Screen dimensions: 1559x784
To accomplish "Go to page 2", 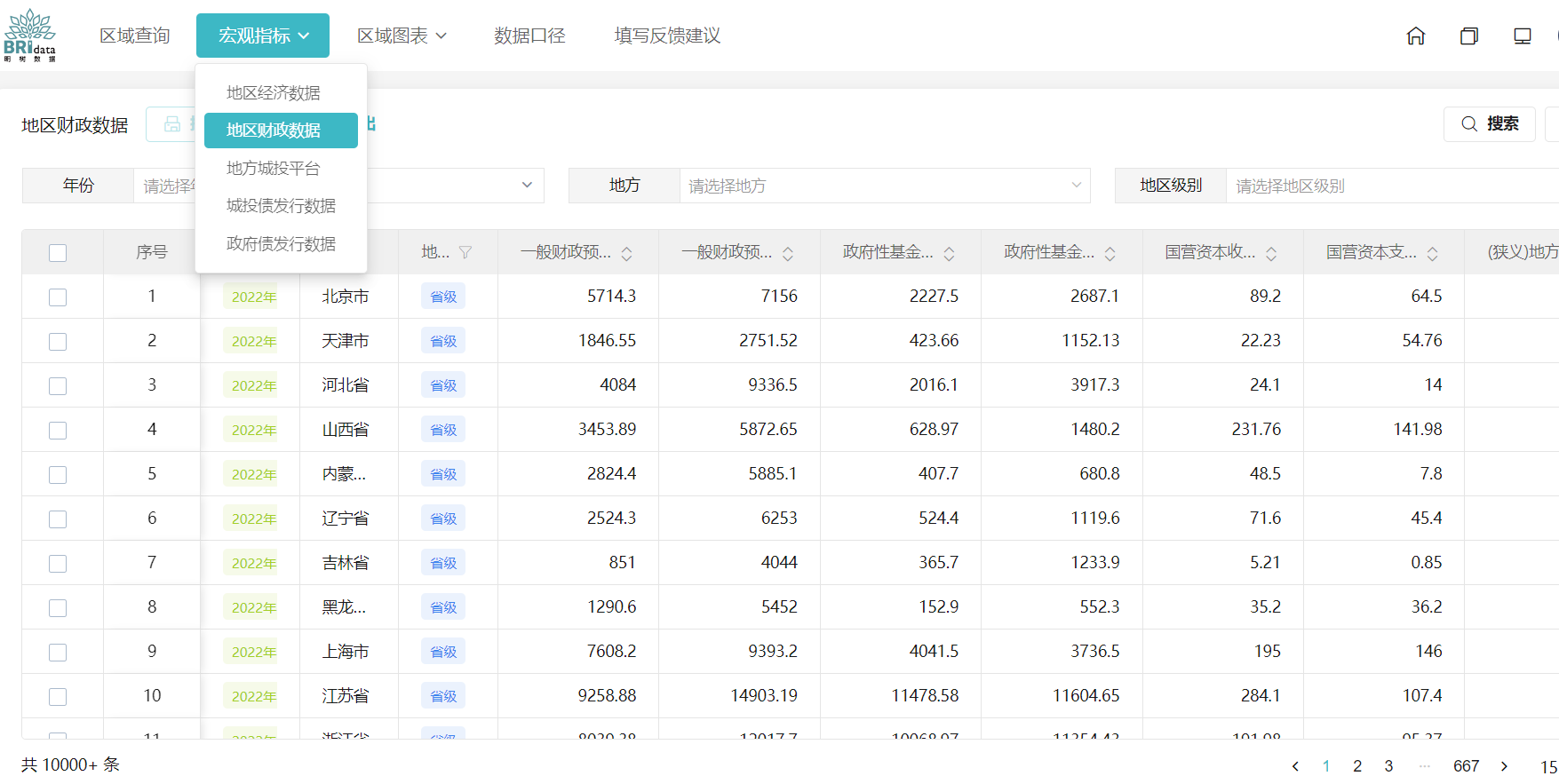I will [1357, 766].
